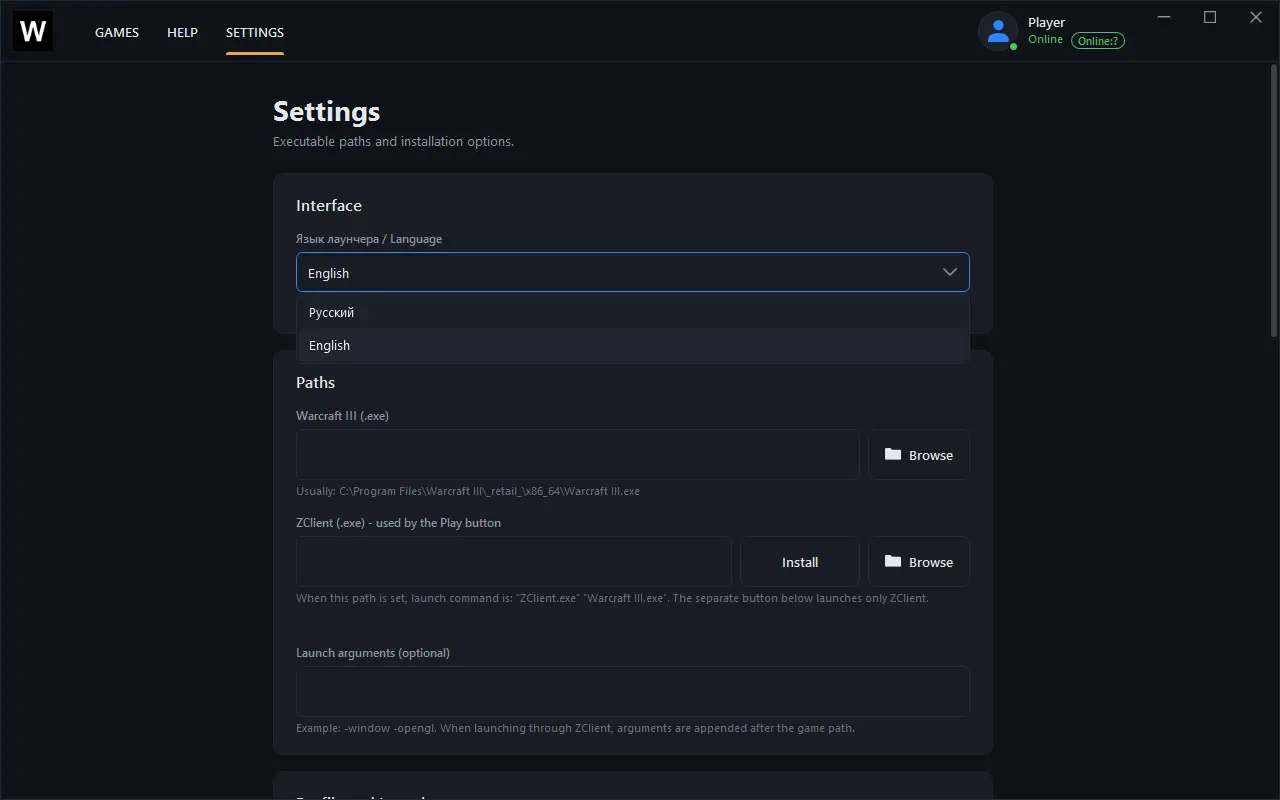Click the 'Язык лаунчера / Language' label

point(369,239)
